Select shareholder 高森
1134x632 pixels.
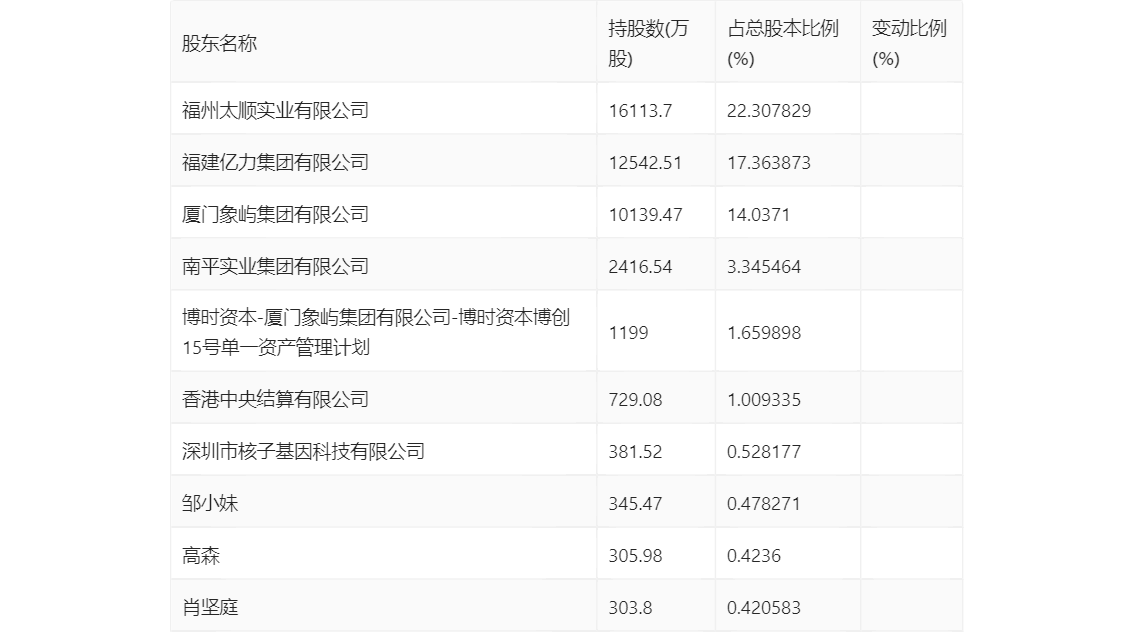pos(200,555)
